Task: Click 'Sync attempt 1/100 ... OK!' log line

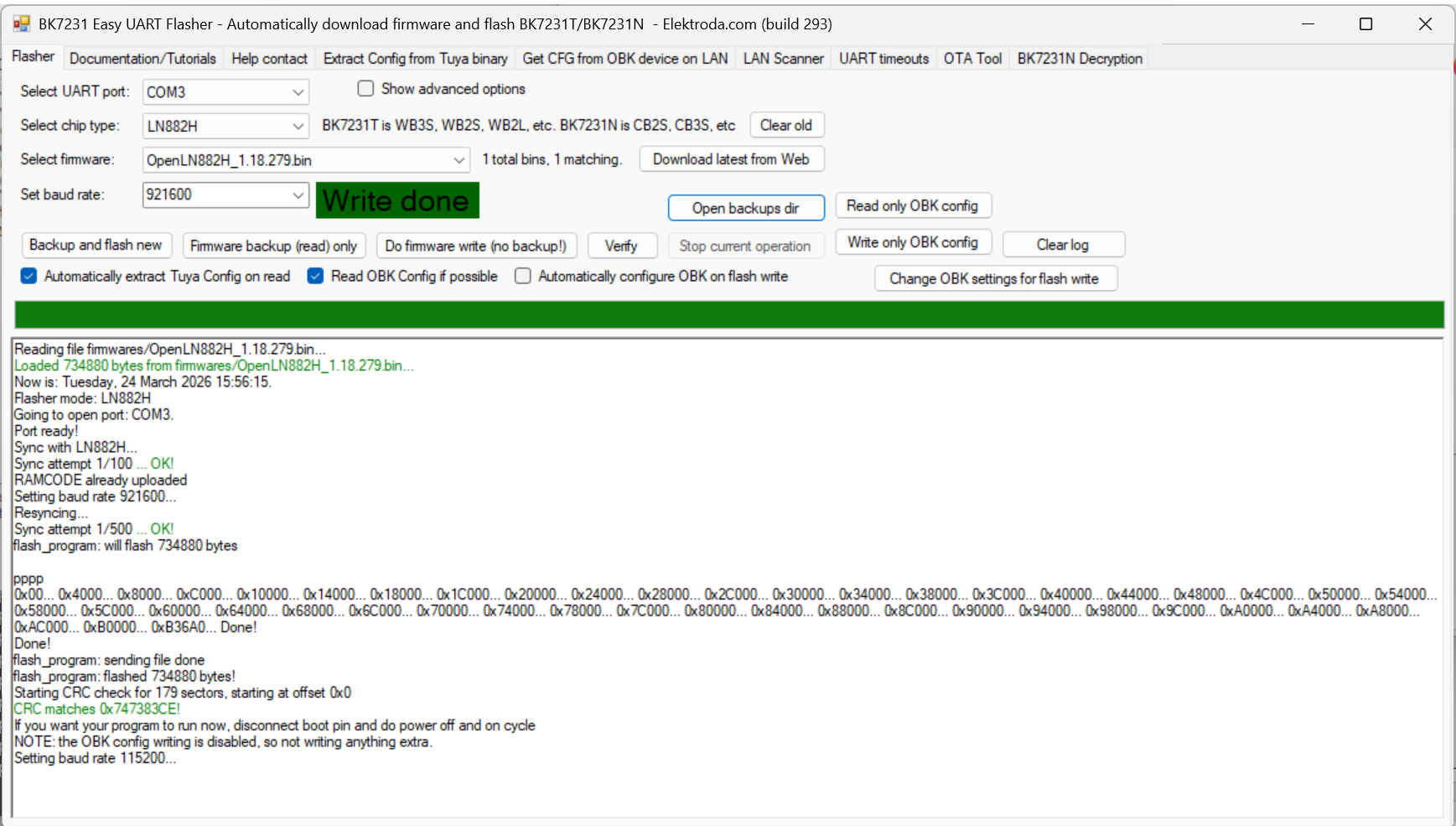Action: (94, 464)
